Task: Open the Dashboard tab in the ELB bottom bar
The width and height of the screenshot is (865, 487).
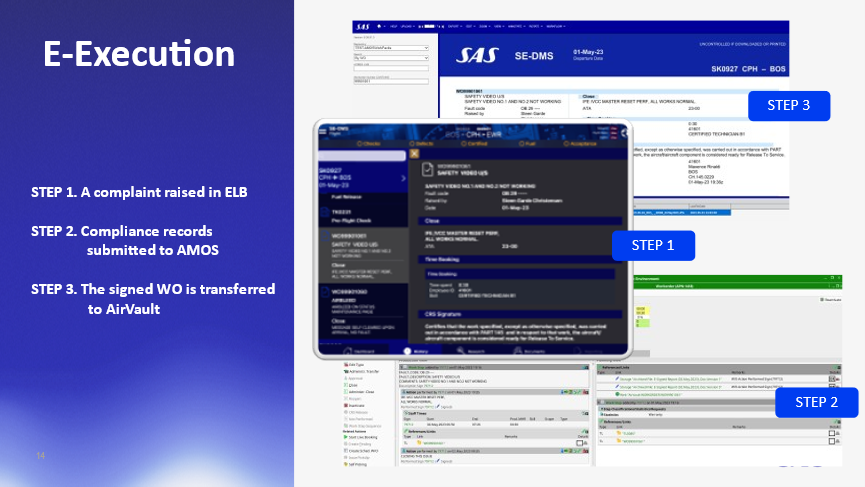Action: coord(359,351)
